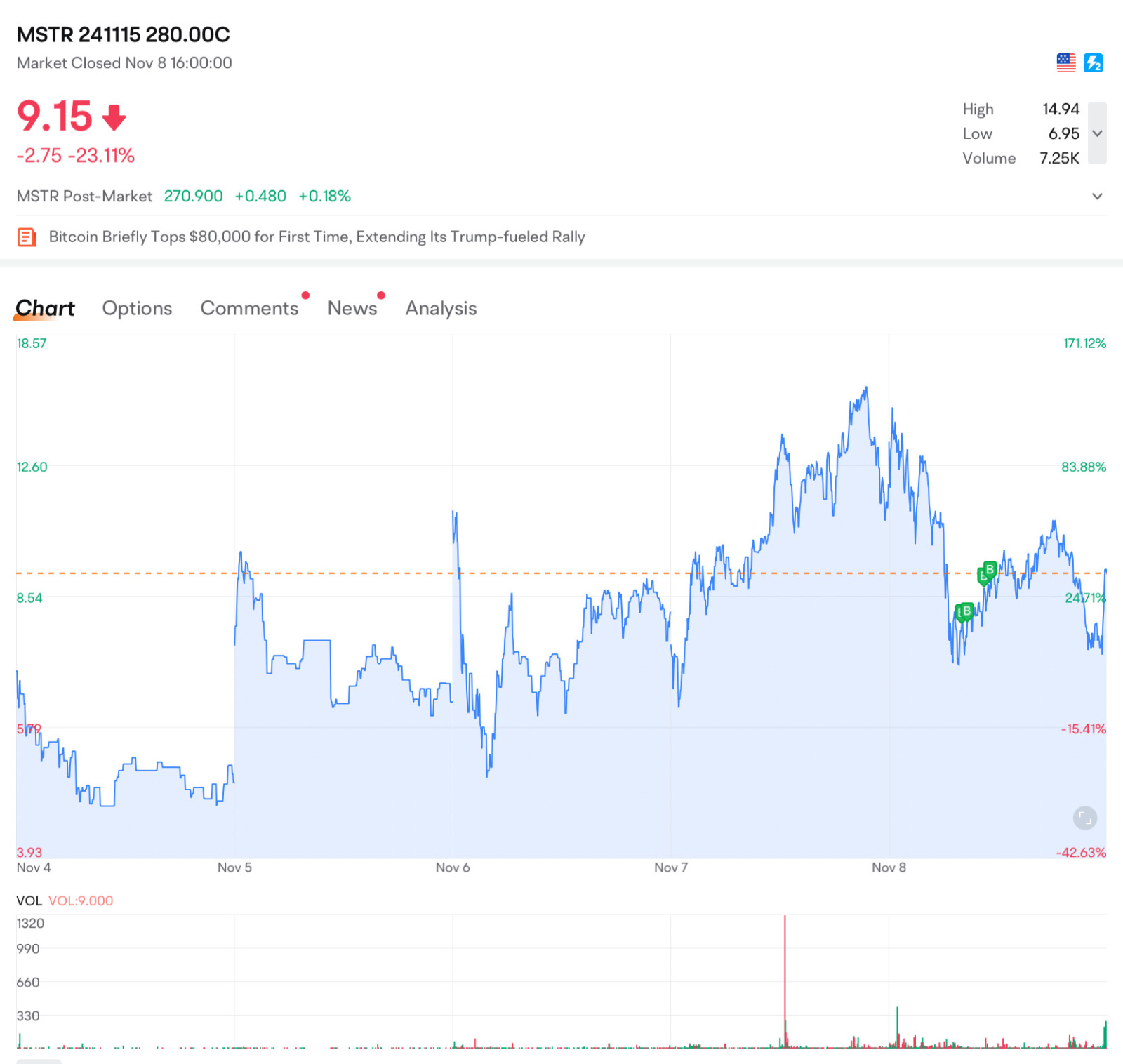Click the Nov 4 date label
This screenshot has width=1123, height=1064.
(x=34, y=868)
